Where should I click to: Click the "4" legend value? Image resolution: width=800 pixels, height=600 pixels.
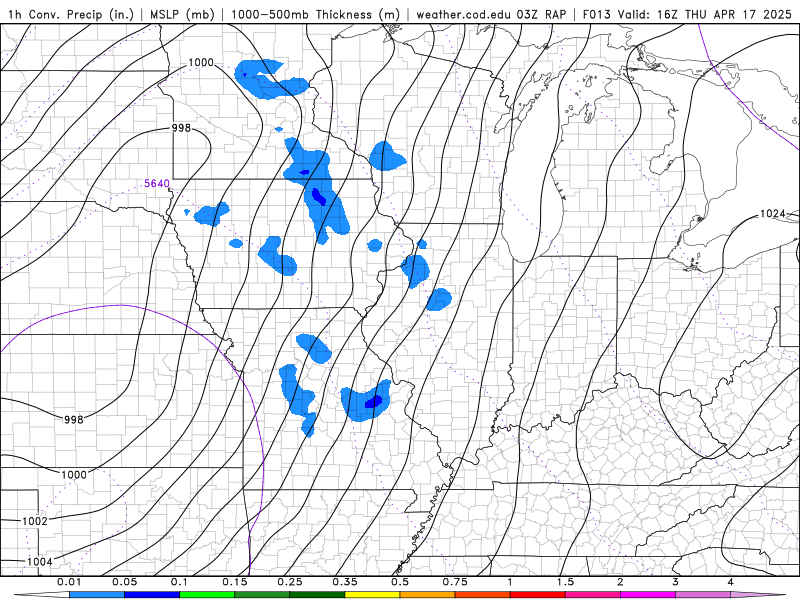click(731, 582)
